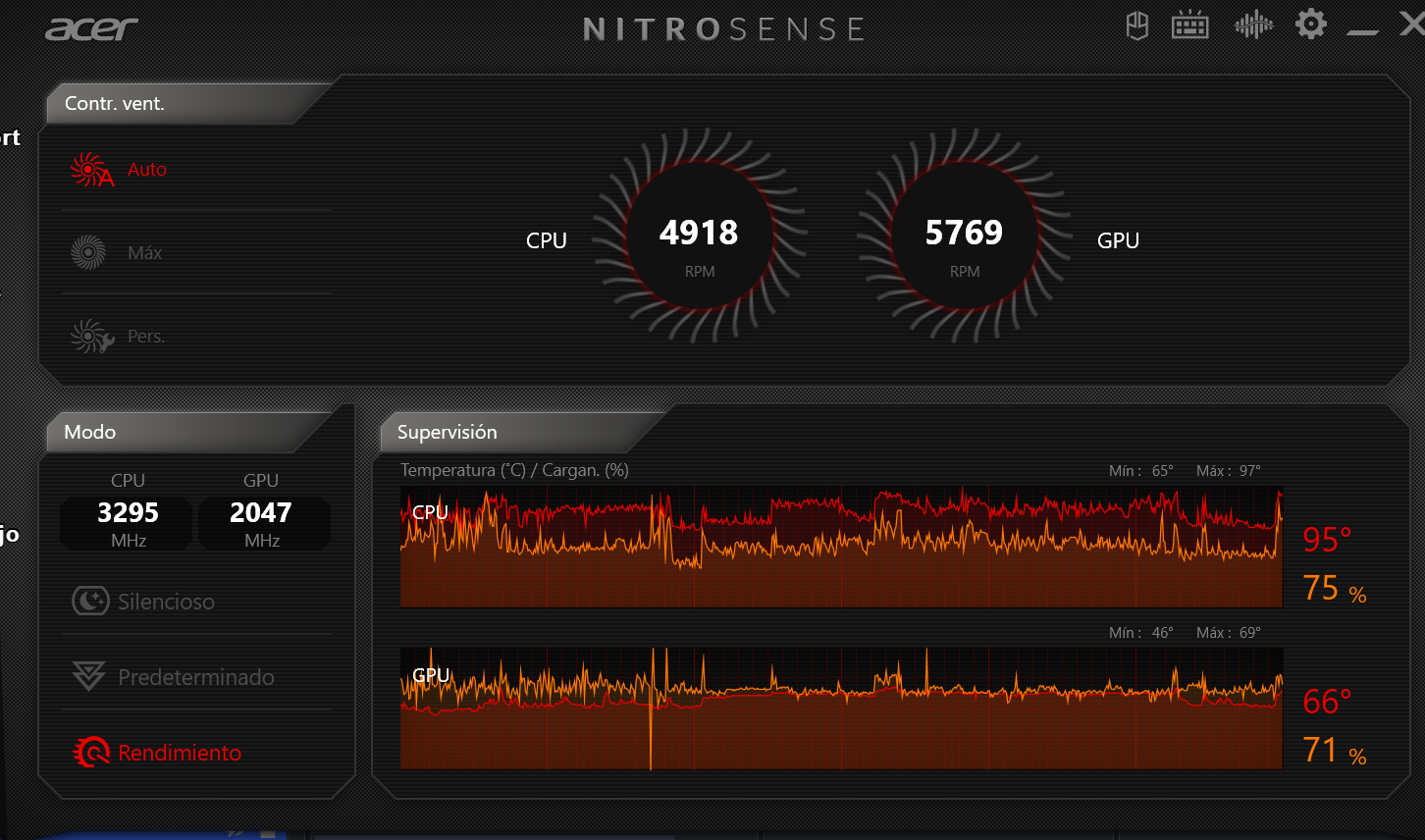Open the settings gear icon
This screenshot has width=1425, height=840.
click(1311, 25)
